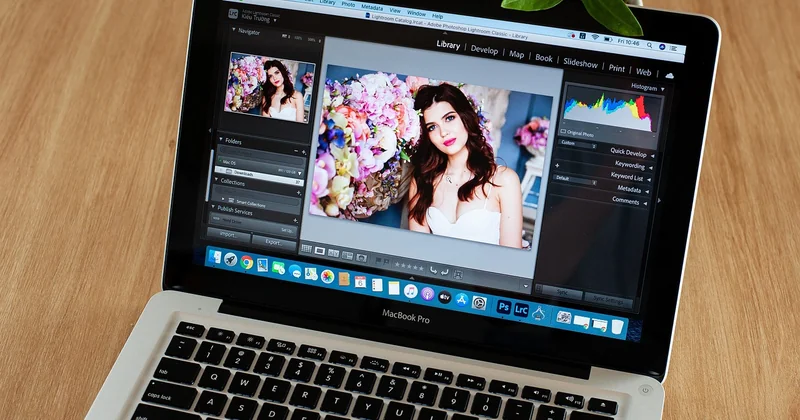Add a folder with the Folders plus button
Screen dimensions: 800x420
304,152
